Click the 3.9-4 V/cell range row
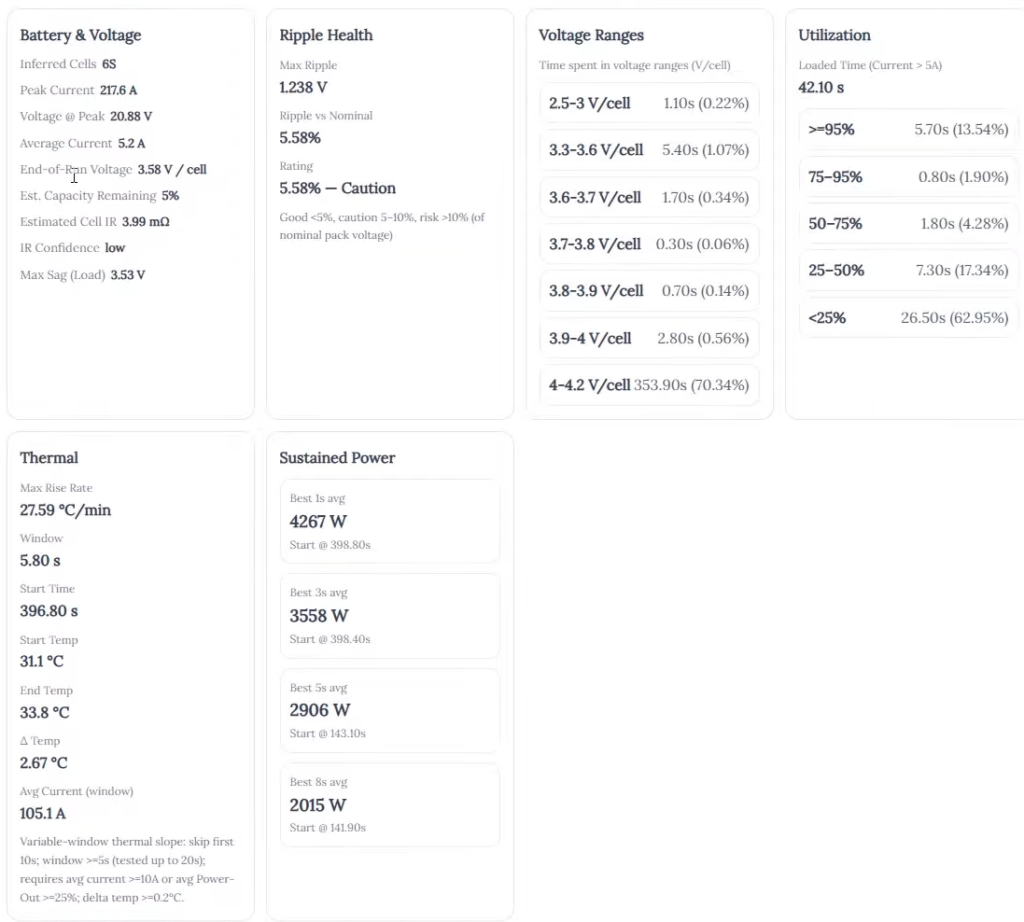This screenshot has width=1024, height=922. tap(649, 338)
